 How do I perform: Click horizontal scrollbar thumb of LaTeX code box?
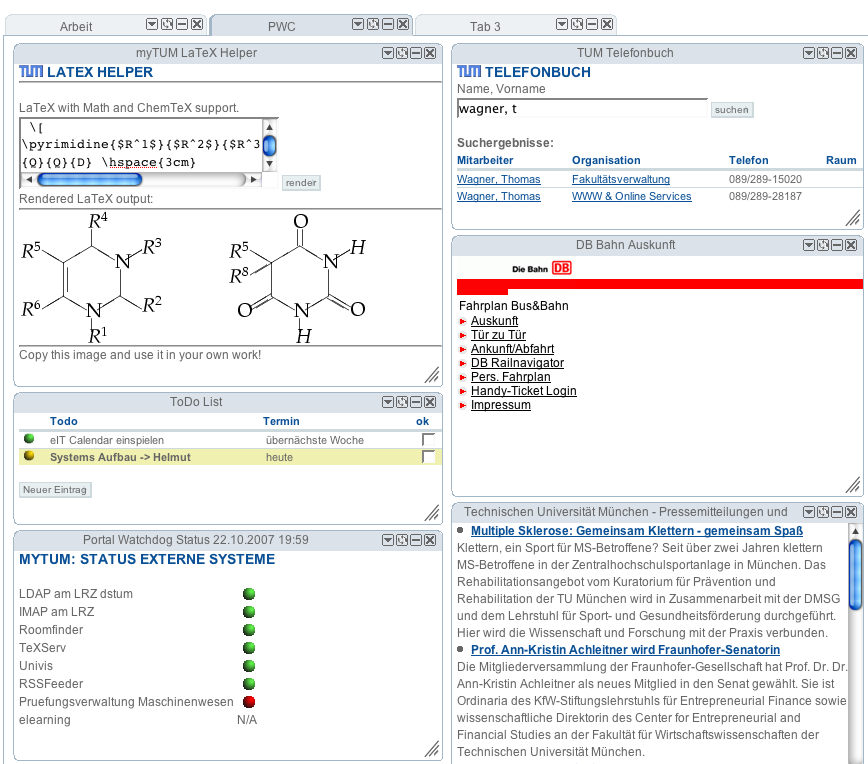(x=90, y=179)
